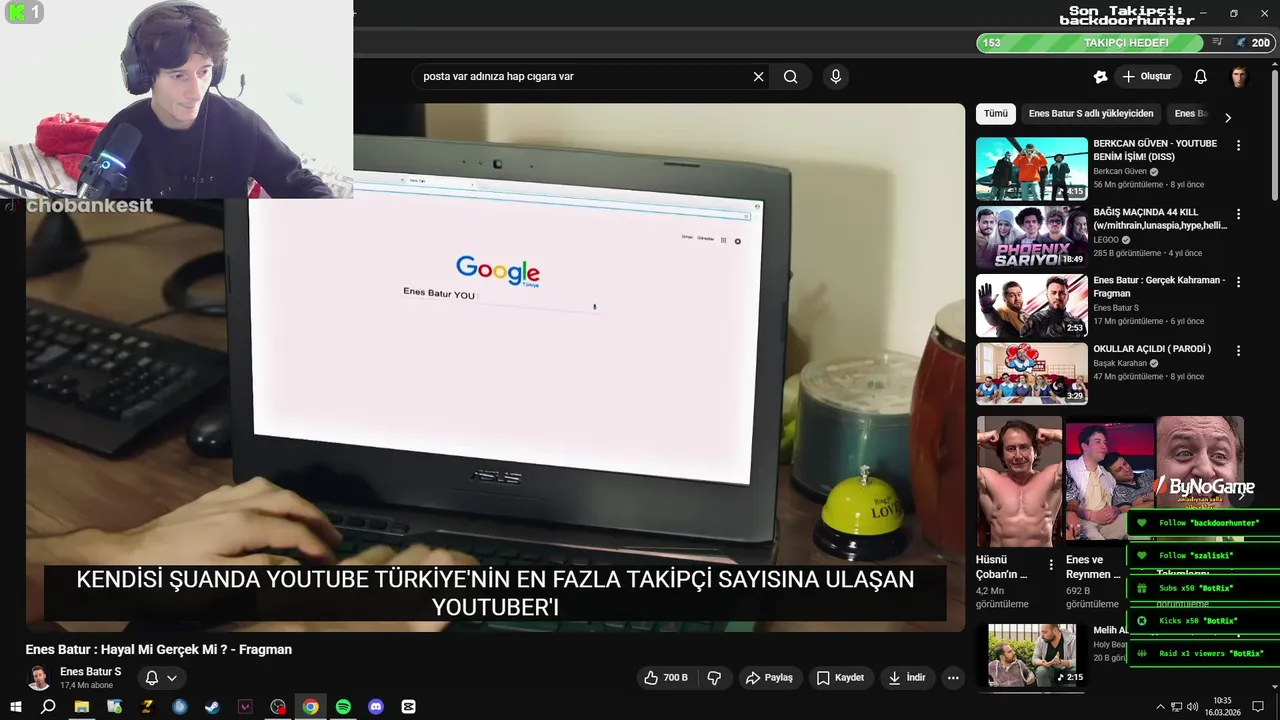Click Berkcan Güven channel name
1280x720 pixels.
[1120, 172]
